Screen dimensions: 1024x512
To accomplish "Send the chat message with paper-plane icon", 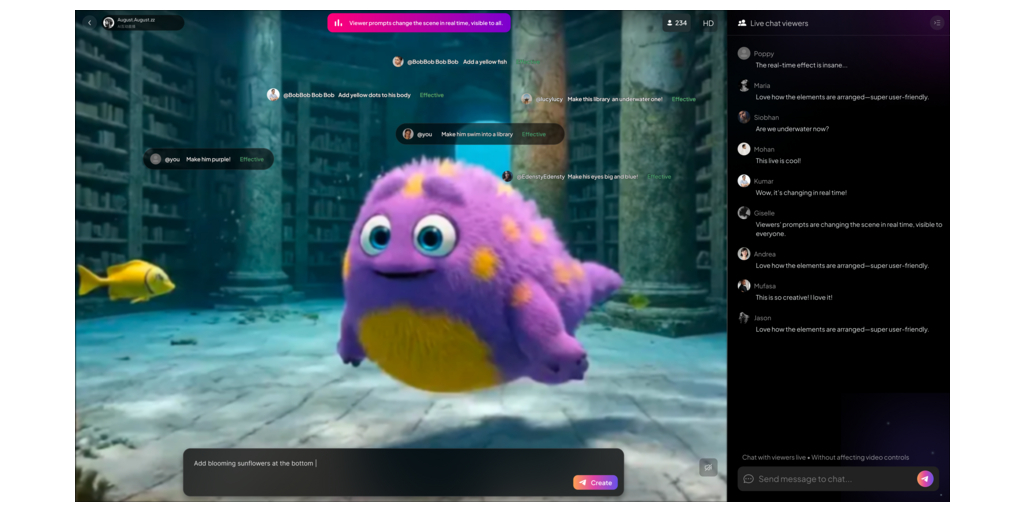I will pos(924,479).
